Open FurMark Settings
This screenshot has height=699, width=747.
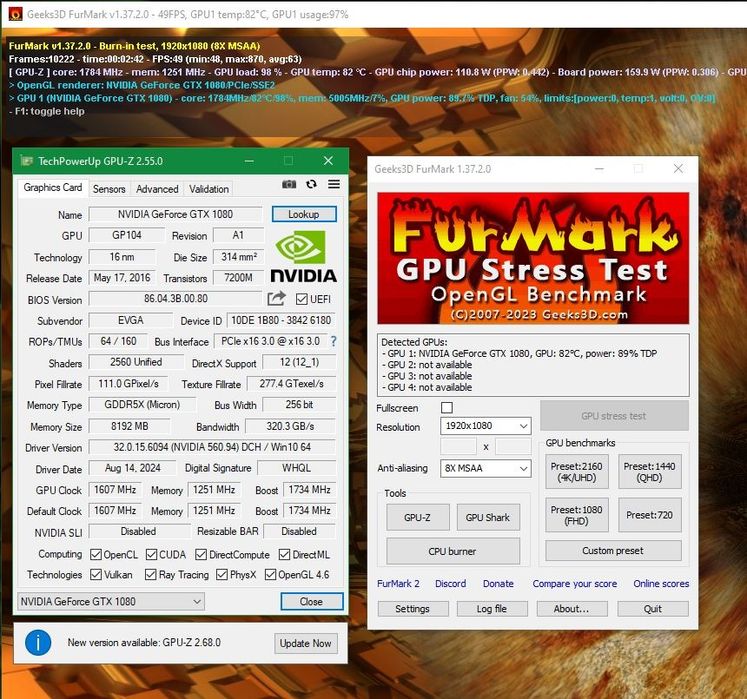pos(413,608)
